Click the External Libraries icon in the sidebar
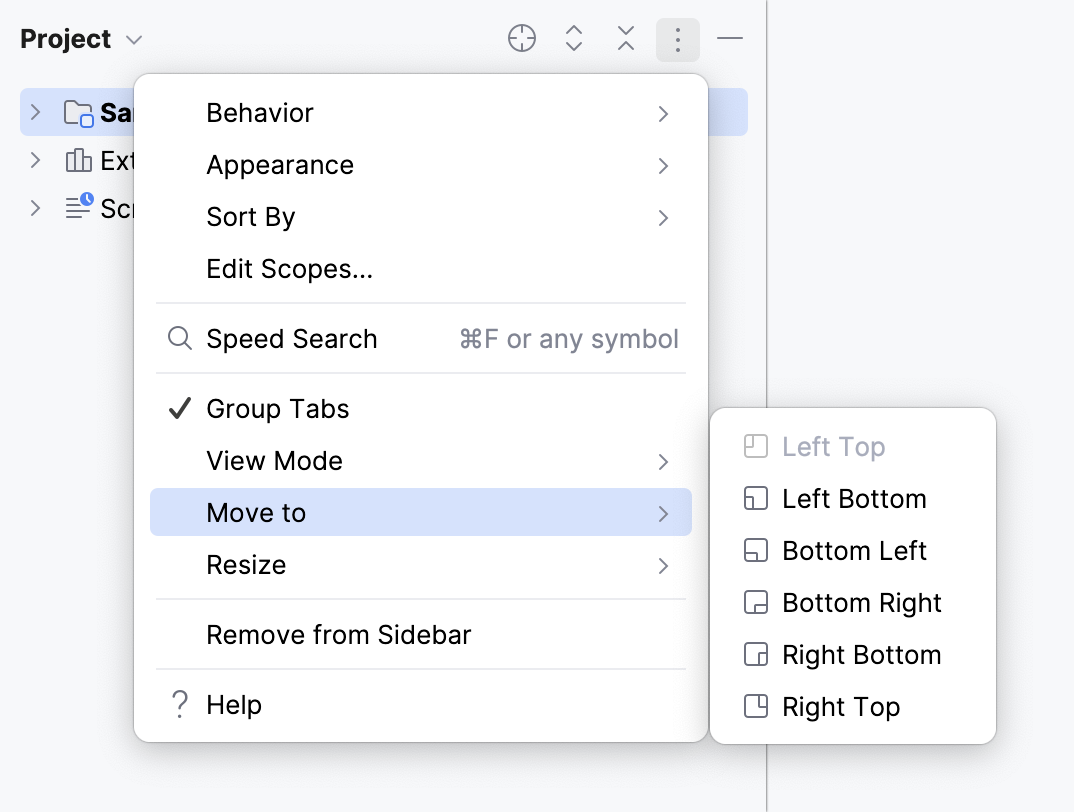Screen dimensions: 1074x812 (x=80, y=160)
